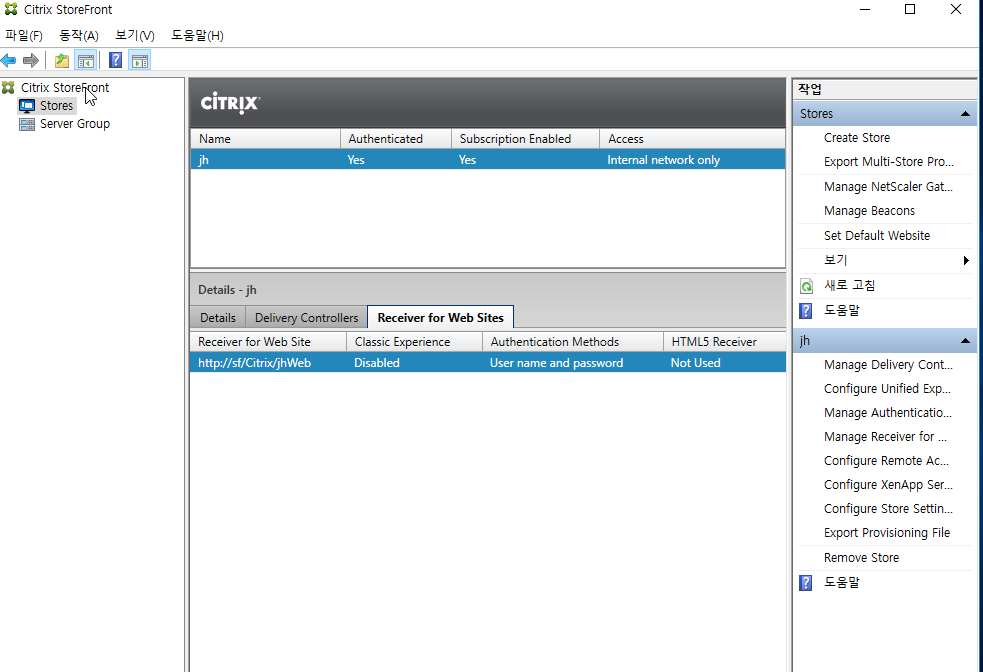Collapse the Stores actions section arrow
Image resolution: width=983 pixels, height=672 pixels.
965,114
